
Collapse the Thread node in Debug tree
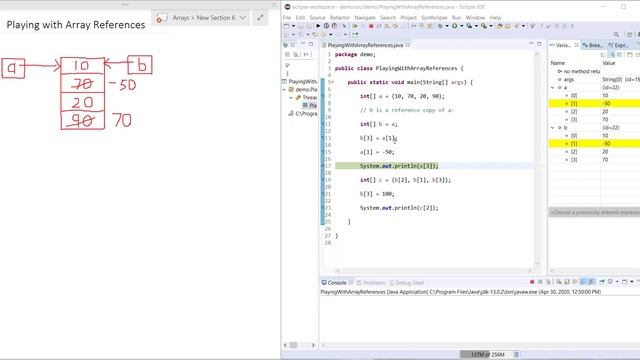point(291,98)
